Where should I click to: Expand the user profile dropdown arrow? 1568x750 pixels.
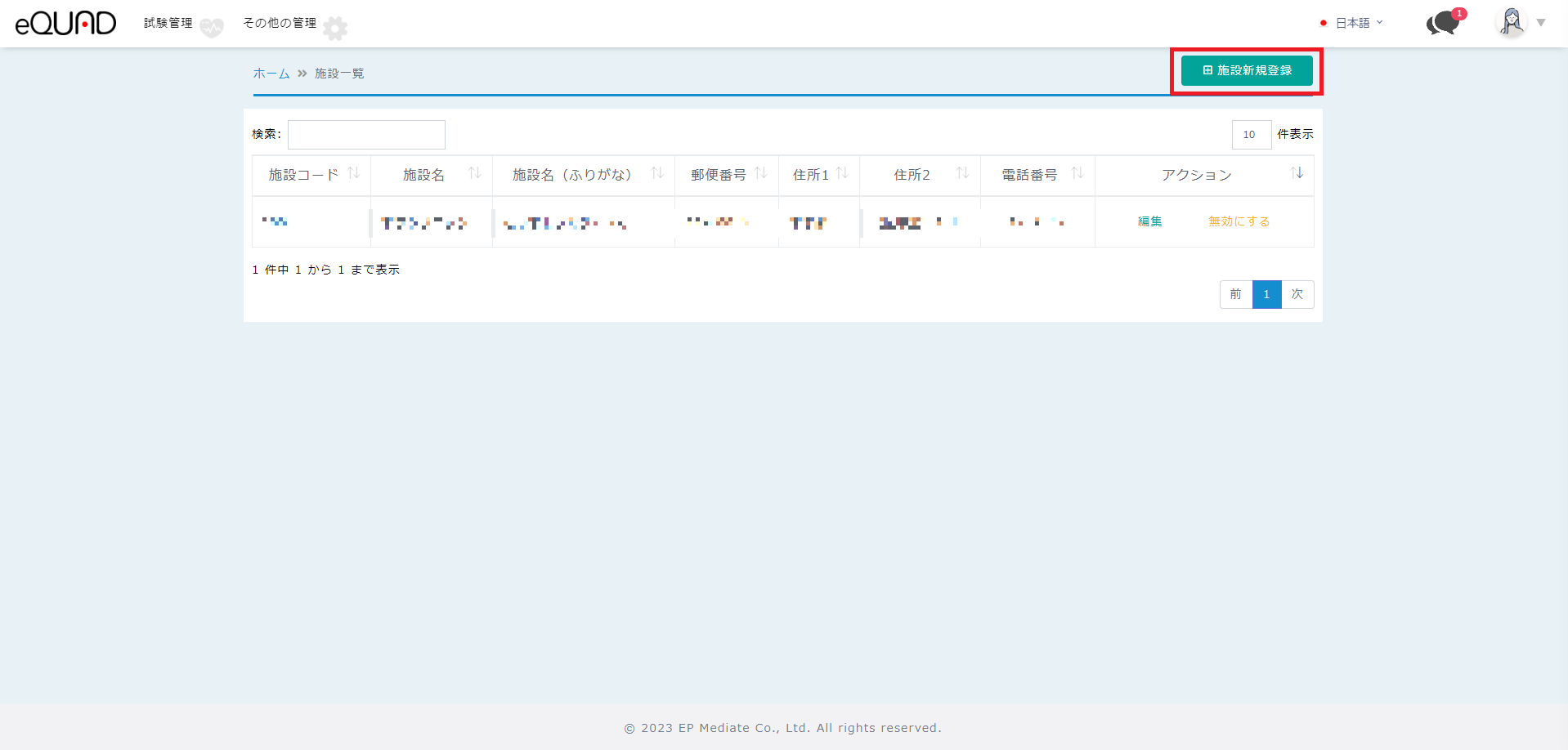(1541, 23)
